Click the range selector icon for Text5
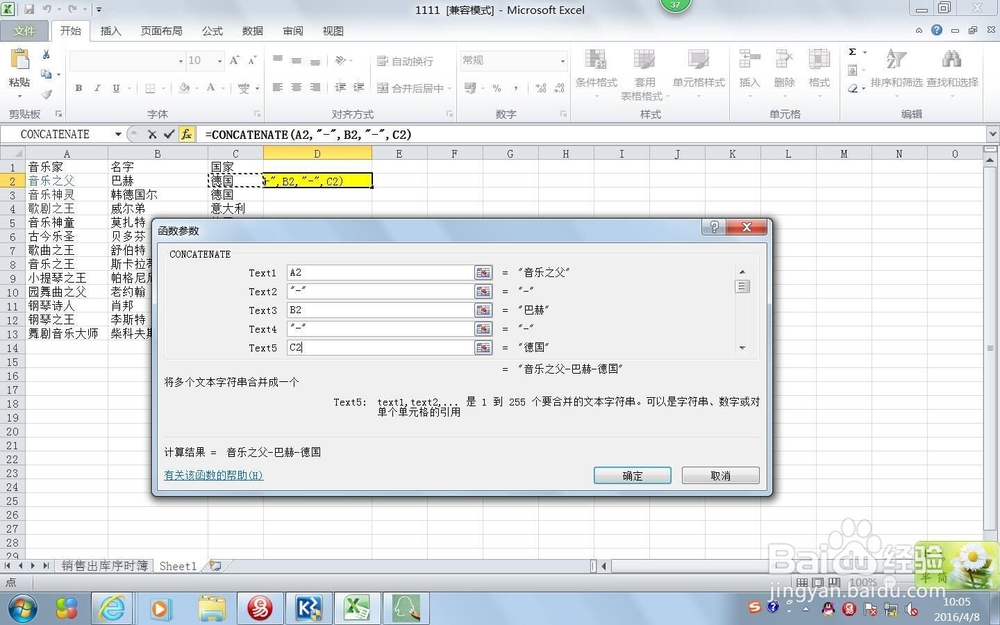The width and height of the screenshot is (1000, 625). (x=483, y=348)
